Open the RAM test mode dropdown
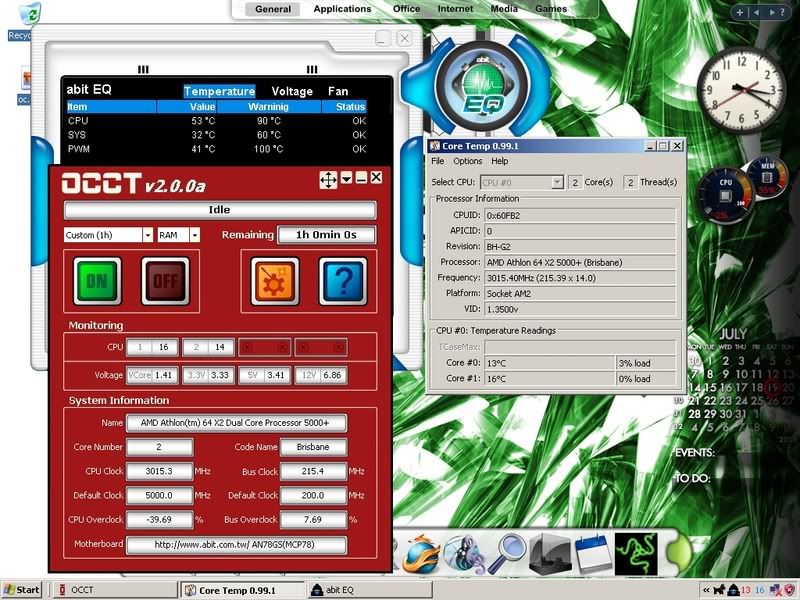 (x=194, y=235)
